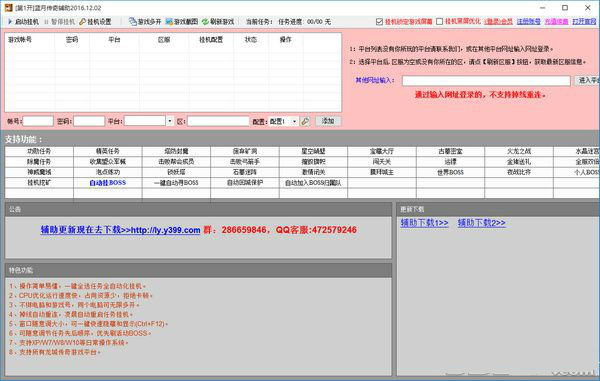
Task: Select the 锁妖塔 cell
Action: pyautogui.click(x=176, y=172)
